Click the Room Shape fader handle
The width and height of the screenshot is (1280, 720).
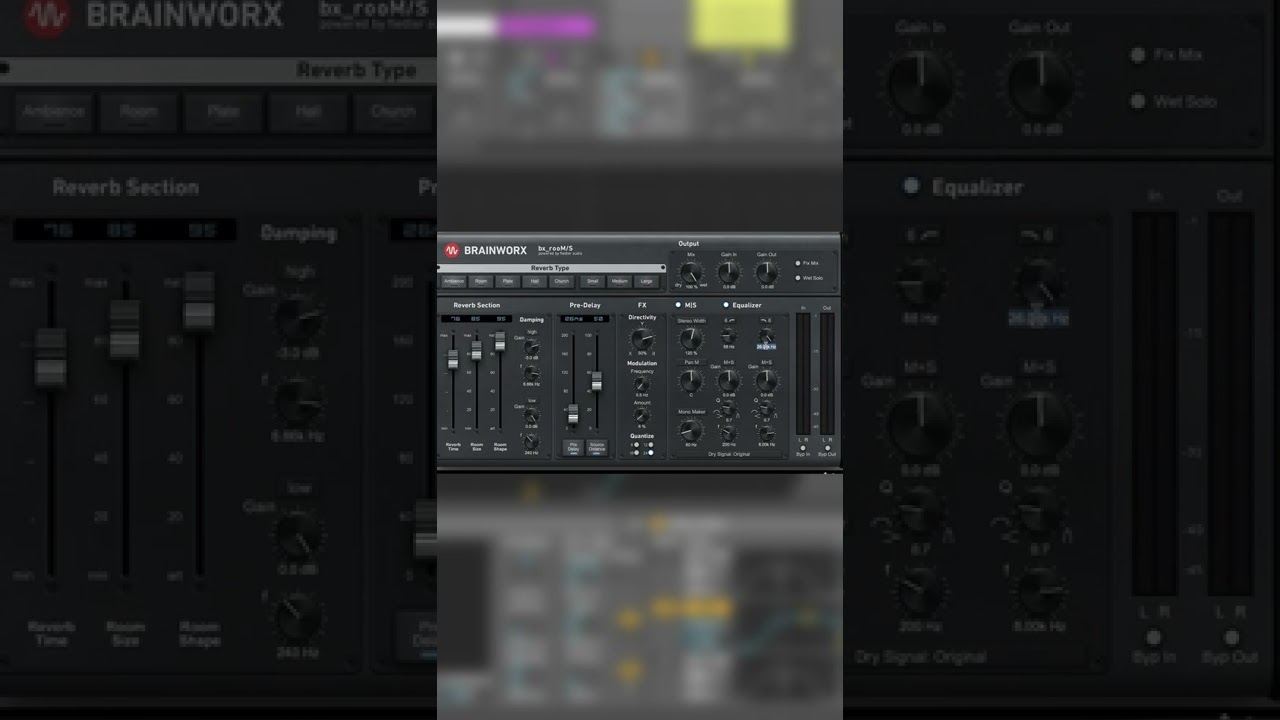click(x=500, y=341)
